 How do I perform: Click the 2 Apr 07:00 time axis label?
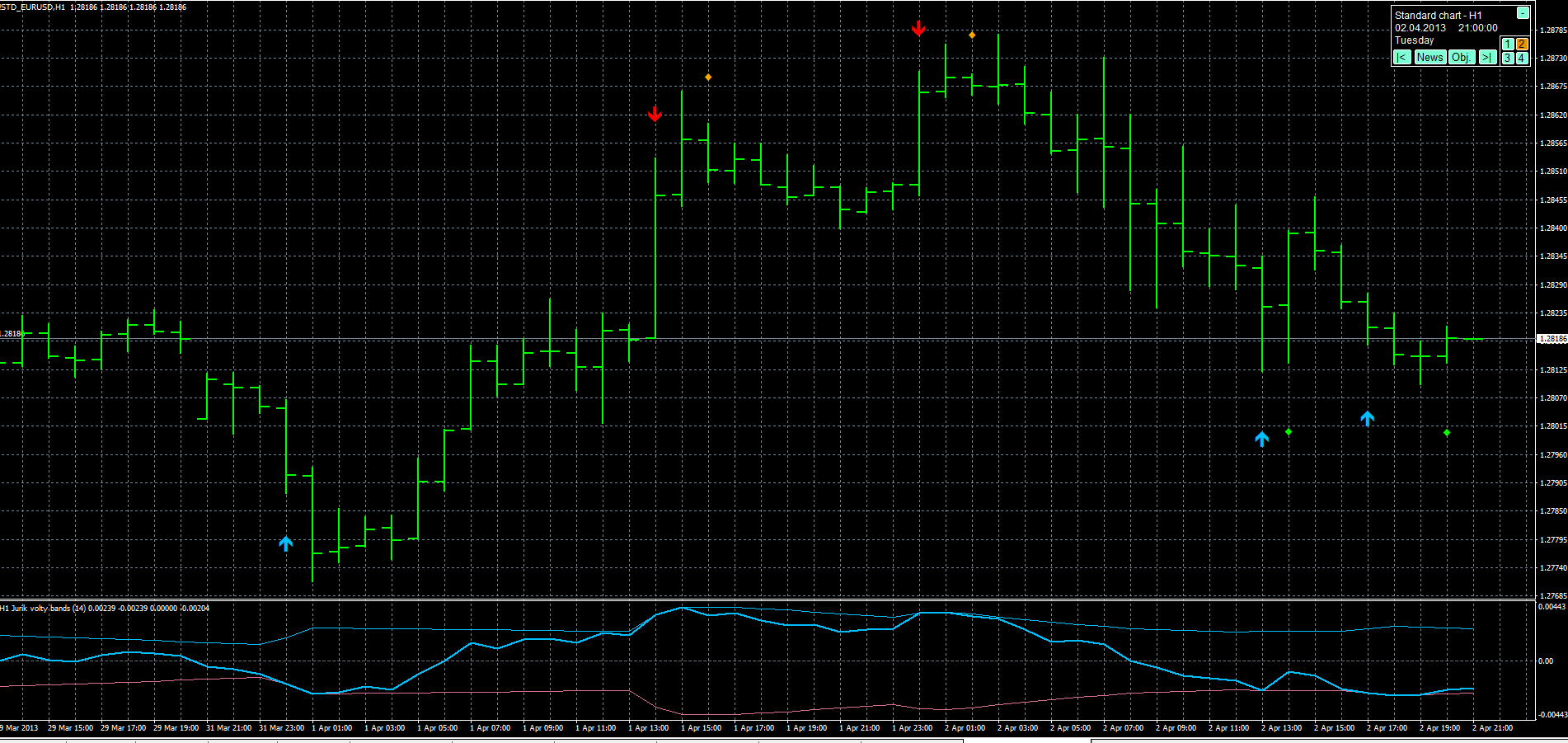[x=1124, y=728]
